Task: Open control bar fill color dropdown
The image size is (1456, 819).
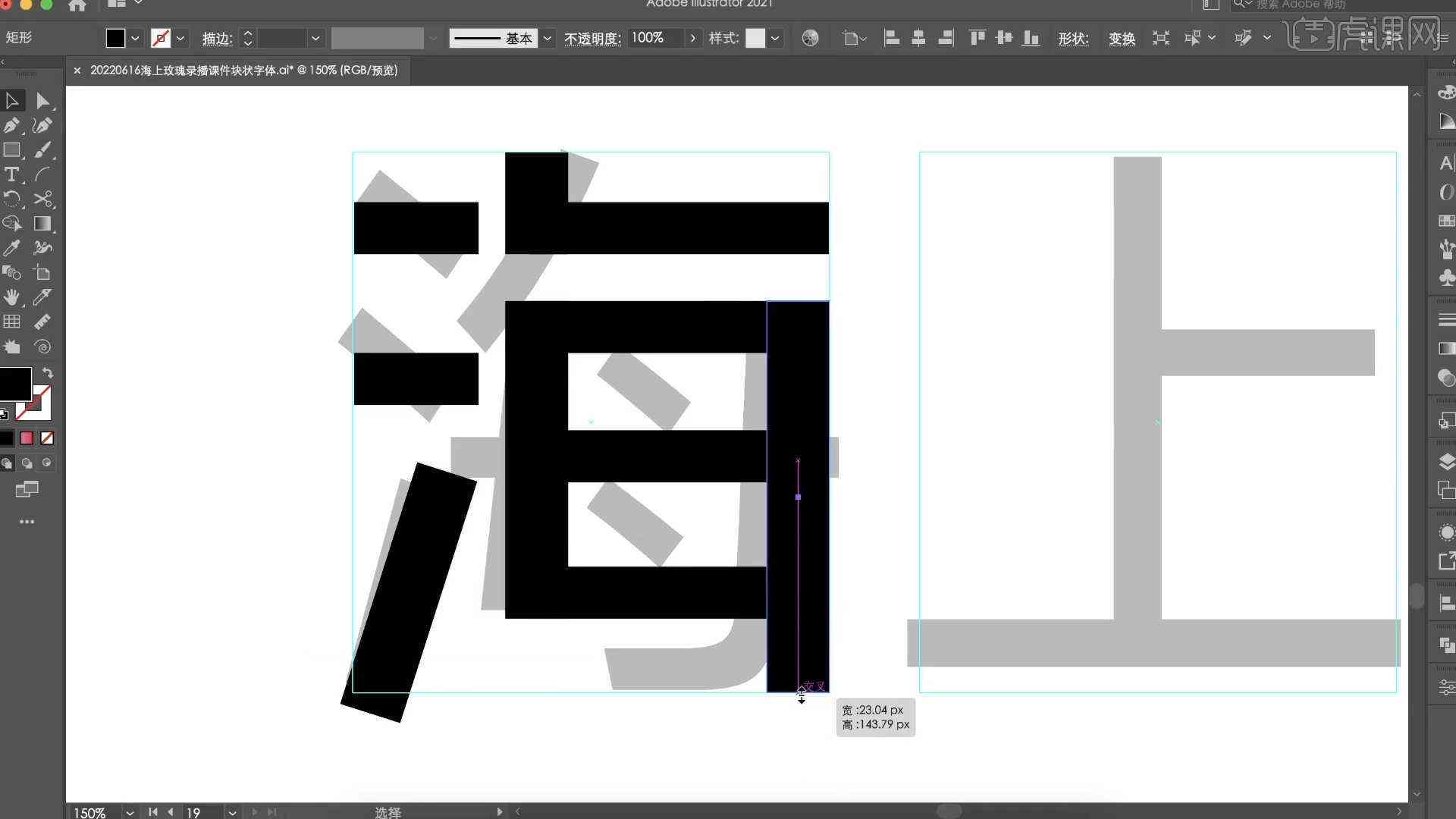Action: [x=135, y=38]
